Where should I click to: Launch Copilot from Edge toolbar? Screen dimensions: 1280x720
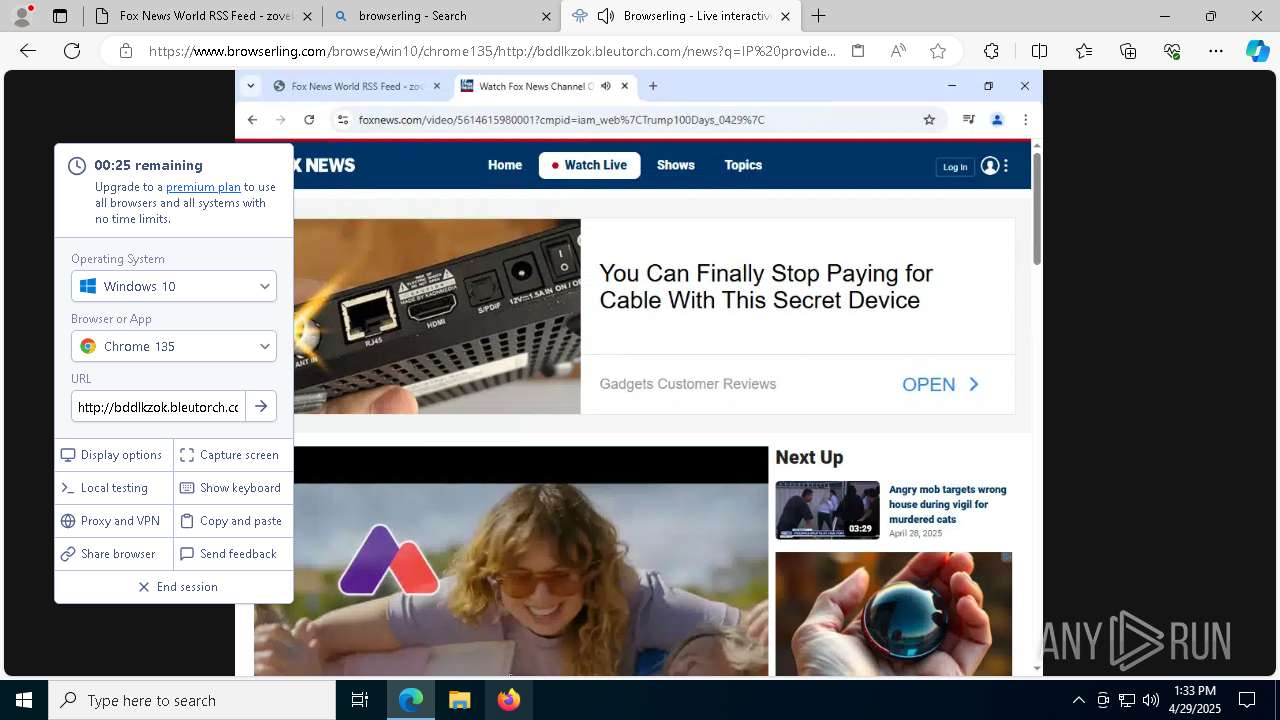pyautogui.click(x=1257, y=51)
